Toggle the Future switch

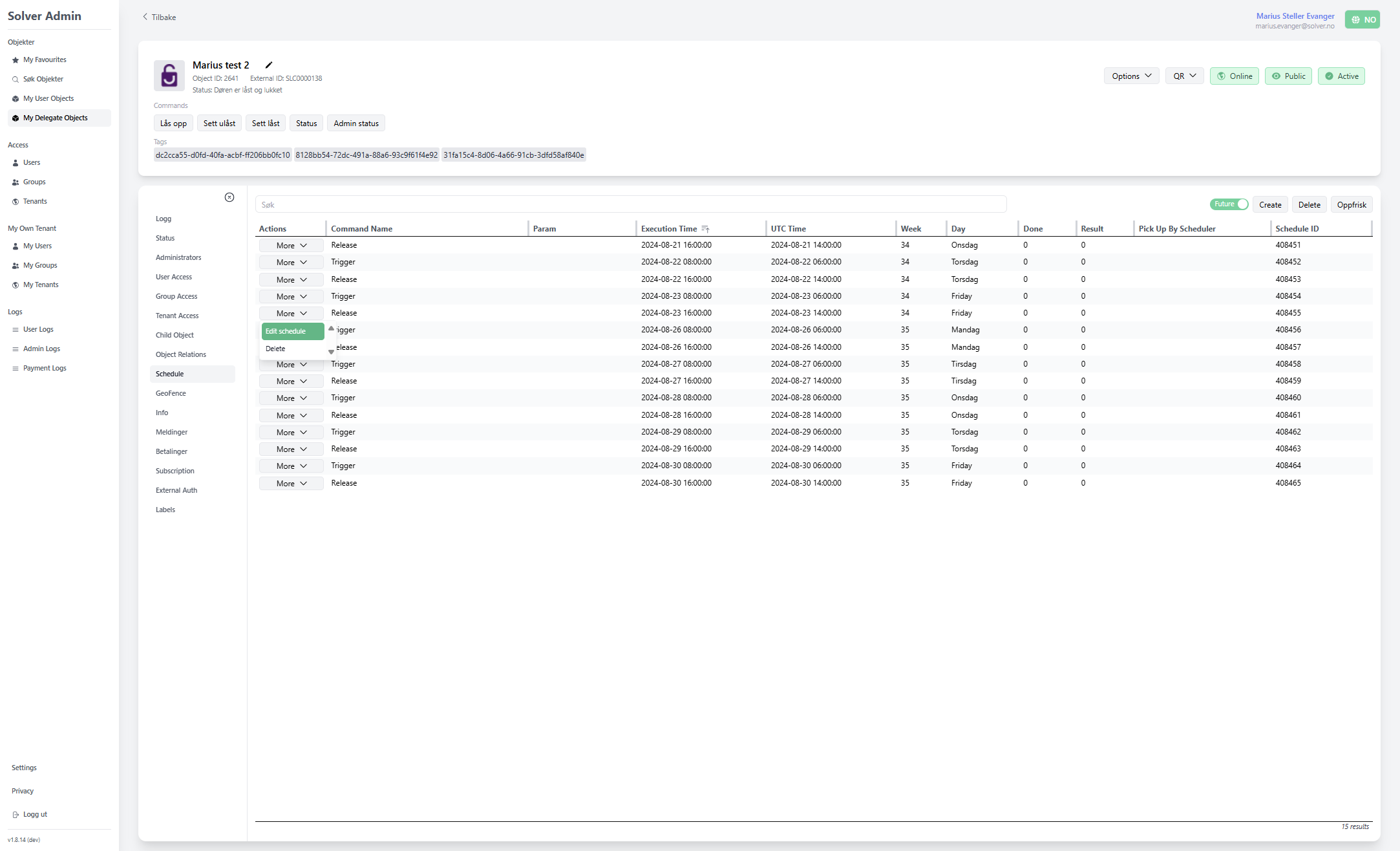[1229, 204]
